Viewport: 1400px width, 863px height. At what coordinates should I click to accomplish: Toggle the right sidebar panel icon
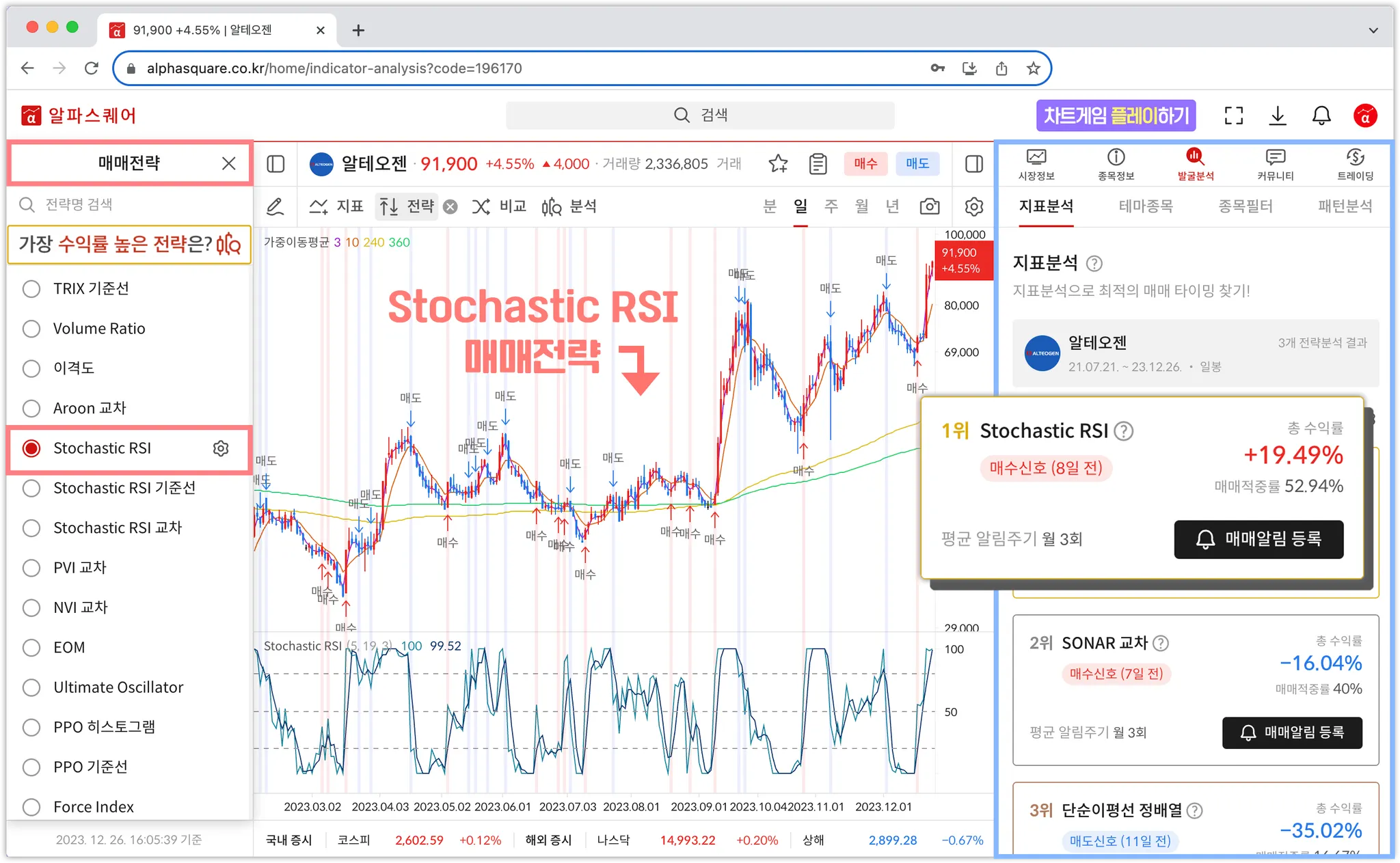(x=973, y=164)
